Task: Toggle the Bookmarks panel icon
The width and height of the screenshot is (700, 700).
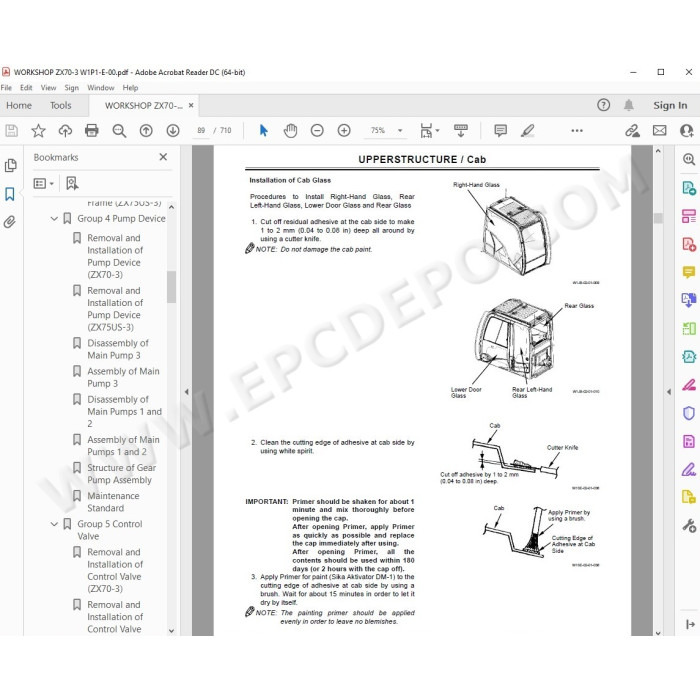Action: pyautogui.click(x=10, y=194)
